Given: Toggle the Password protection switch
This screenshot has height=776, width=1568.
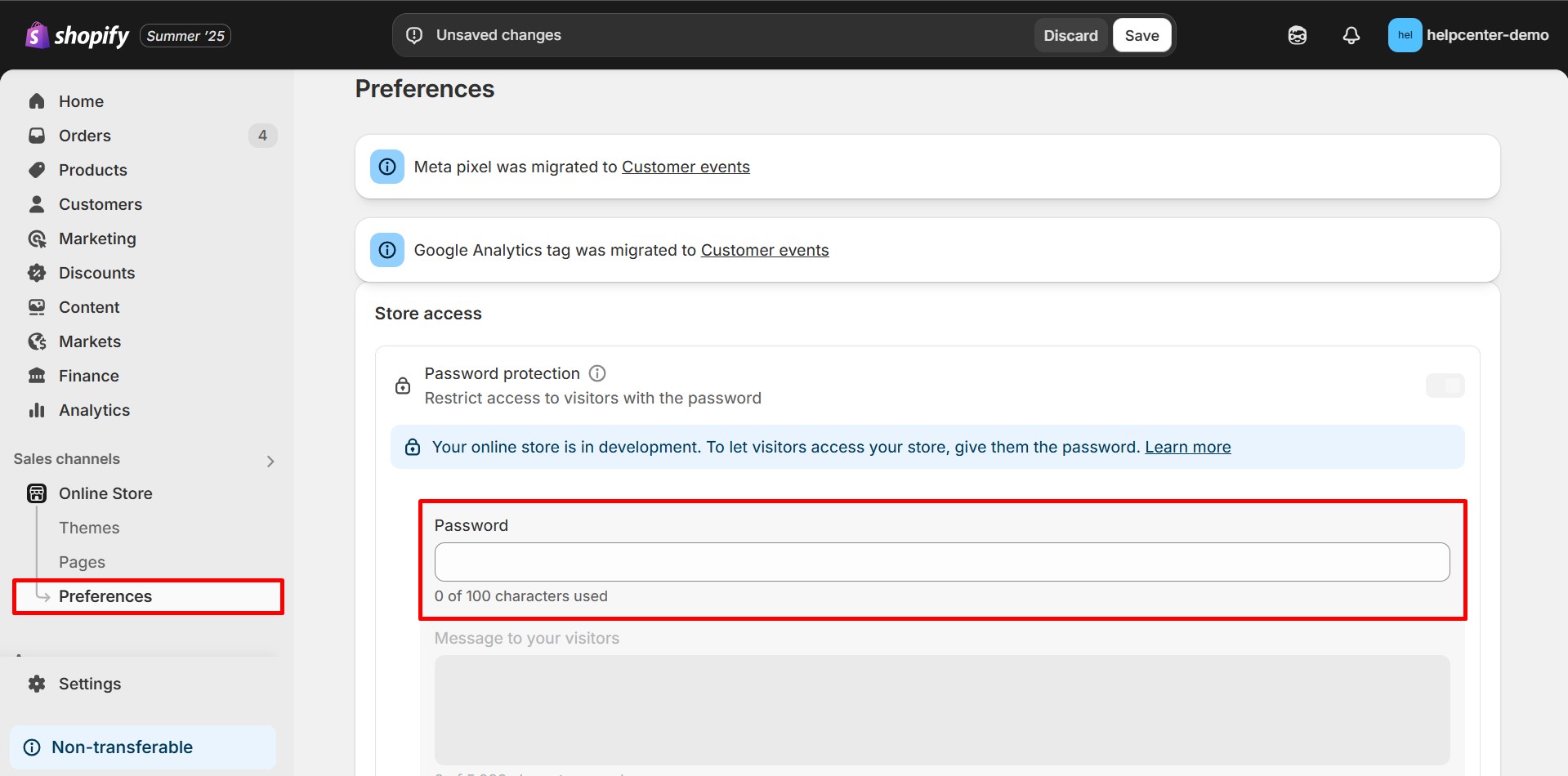Looking at the screenshot, I should (x=1444, y=386).
